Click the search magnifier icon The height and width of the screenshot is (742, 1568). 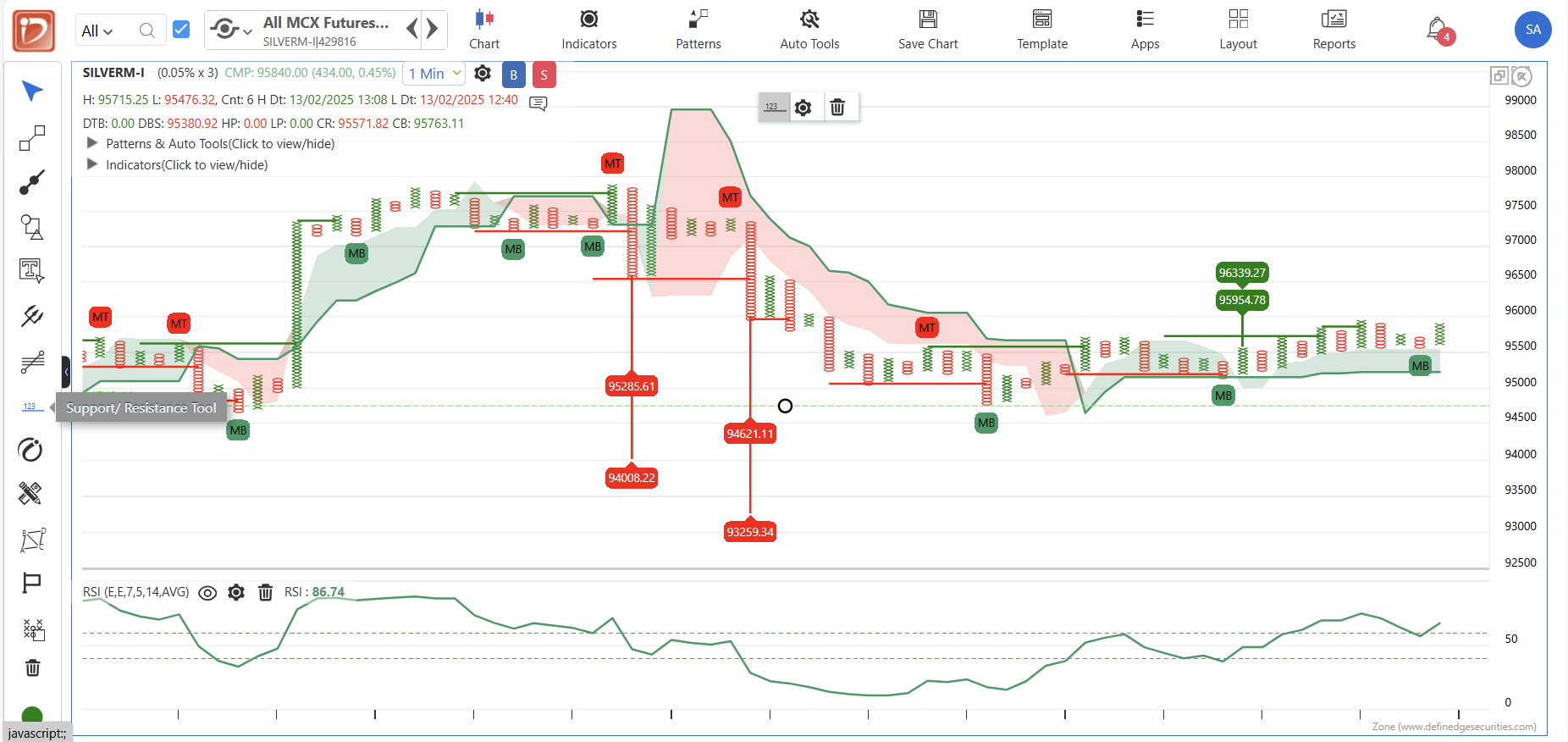coord(146,30)
